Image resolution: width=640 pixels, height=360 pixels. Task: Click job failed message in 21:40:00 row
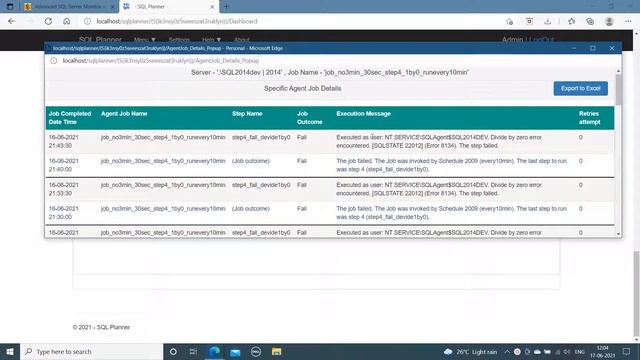(x=451, y=165)
